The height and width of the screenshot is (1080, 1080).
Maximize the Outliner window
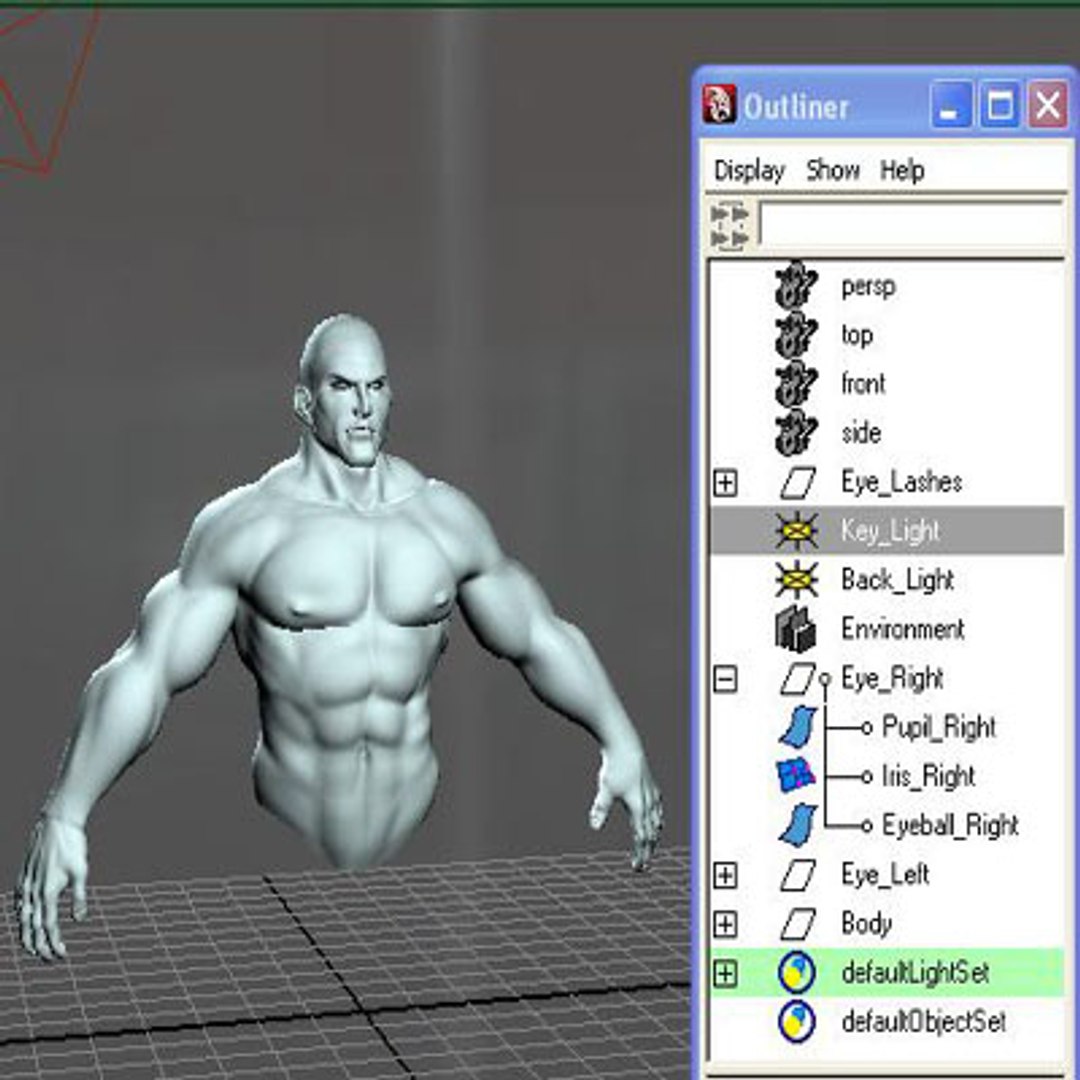coord(999,105)
